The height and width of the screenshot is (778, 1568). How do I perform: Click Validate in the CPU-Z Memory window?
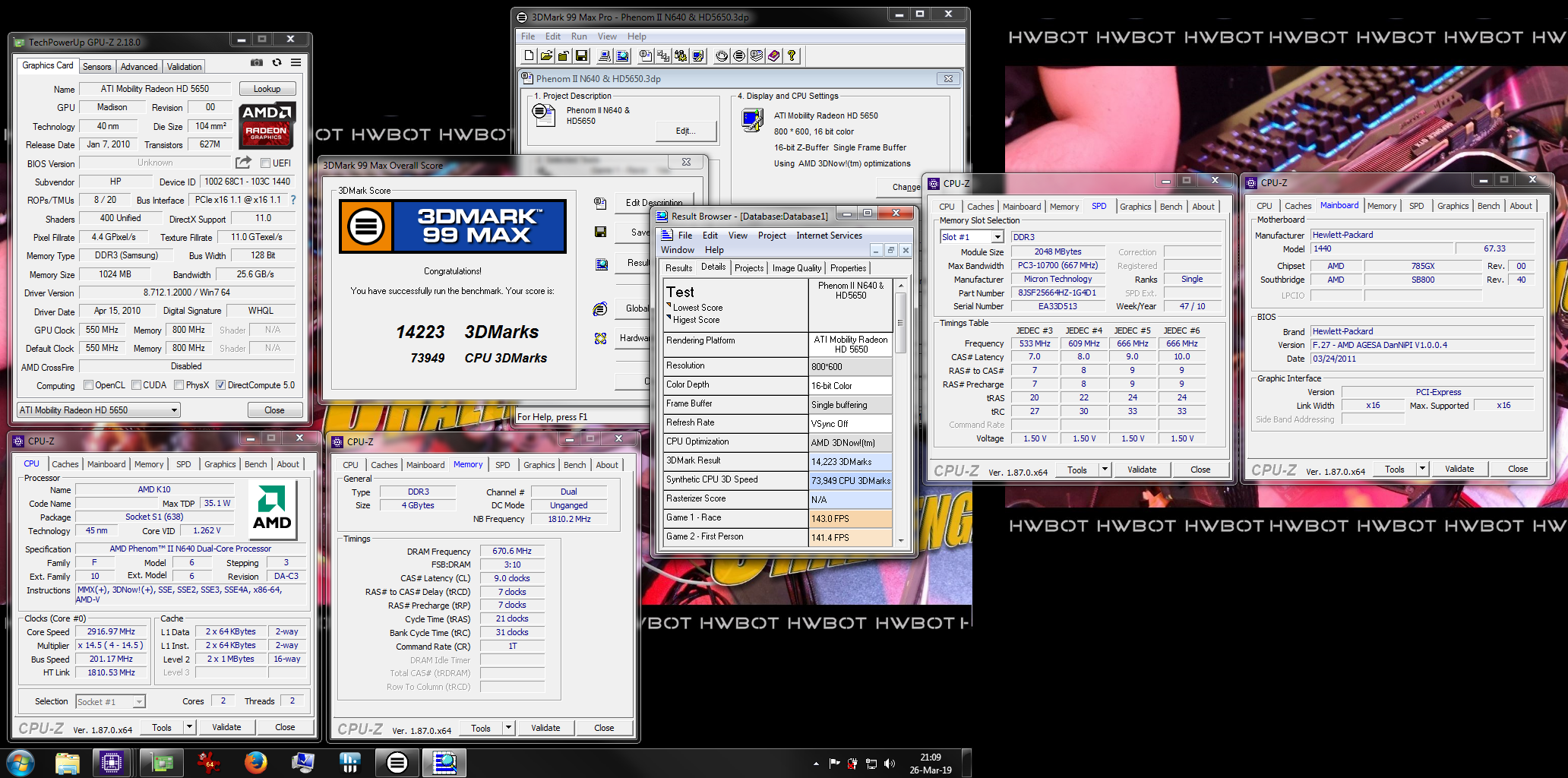(x=545, y=728)
